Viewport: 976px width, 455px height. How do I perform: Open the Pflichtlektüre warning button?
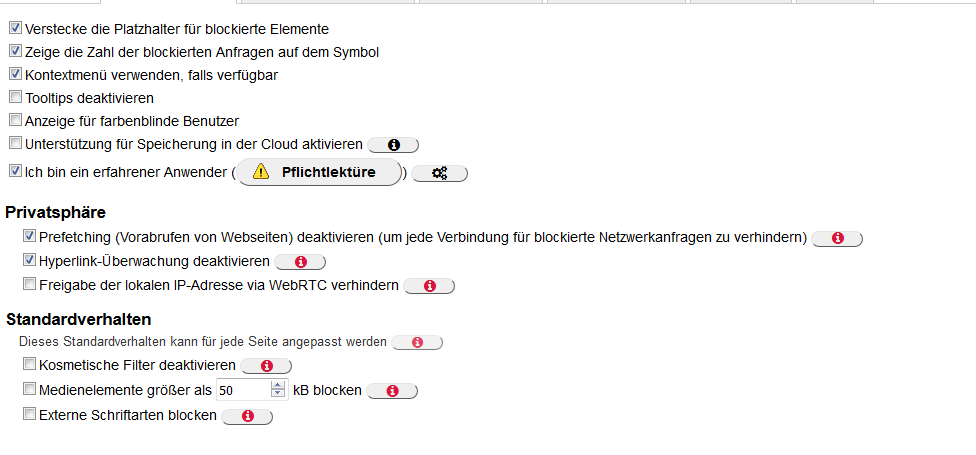(317, 172)
